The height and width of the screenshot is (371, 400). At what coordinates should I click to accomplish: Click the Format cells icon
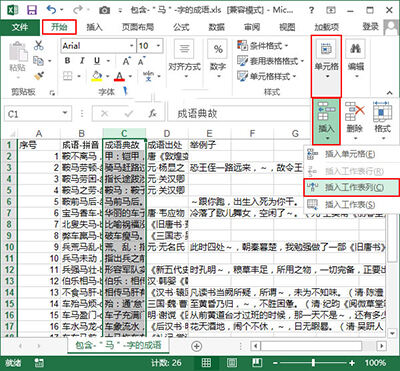tap(382, 111)
